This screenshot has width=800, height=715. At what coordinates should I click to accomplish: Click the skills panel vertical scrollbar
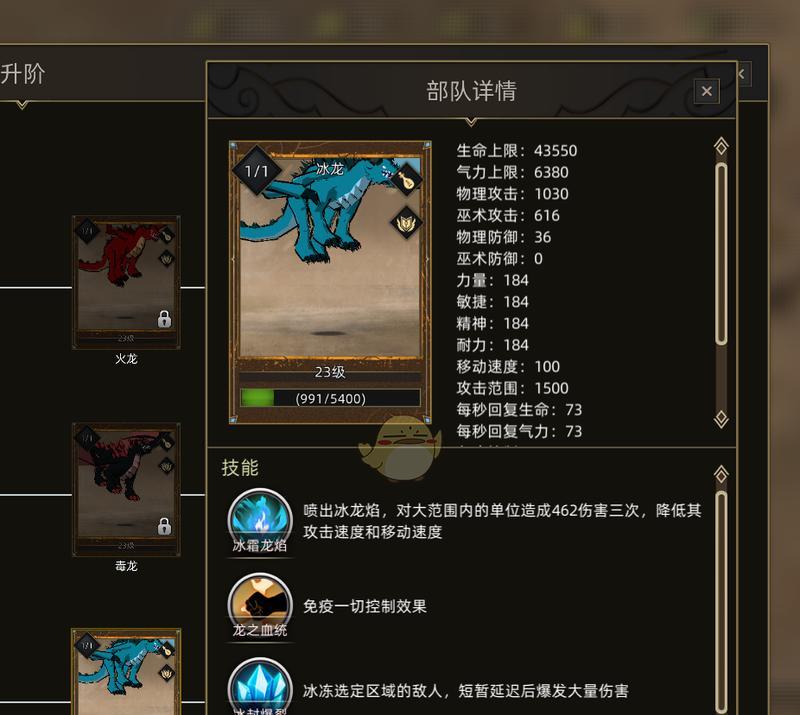pyautogui.click(x=721, y=602)
